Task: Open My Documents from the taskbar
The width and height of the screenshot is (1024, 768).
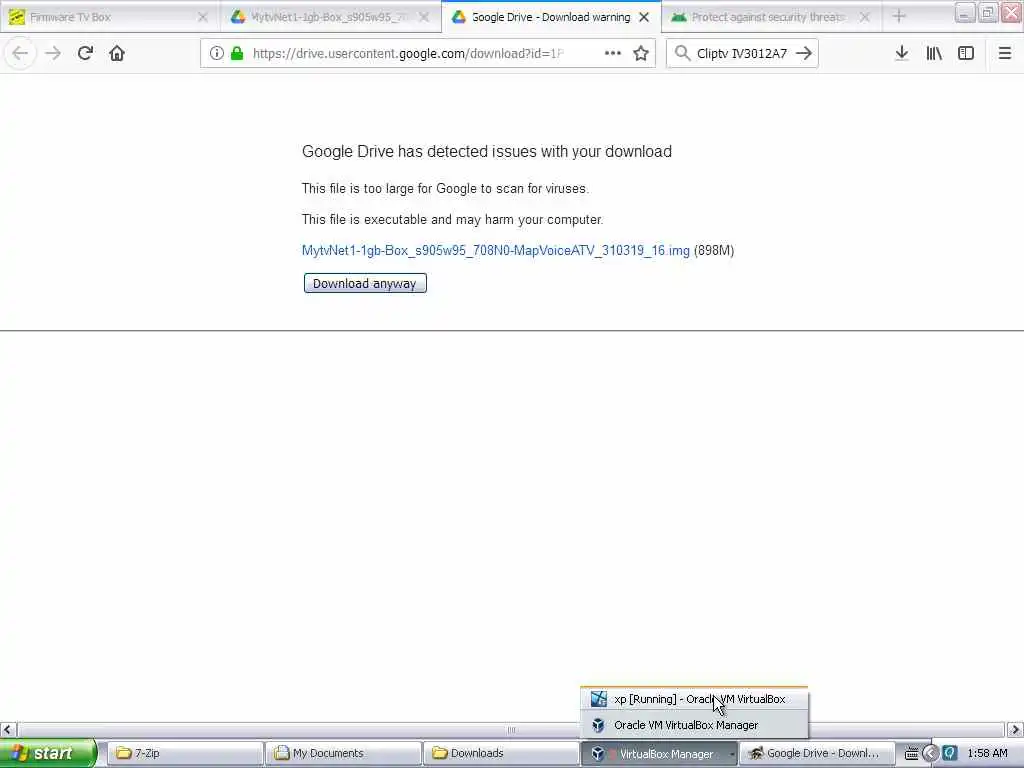Action: click(x=343, y=753)
